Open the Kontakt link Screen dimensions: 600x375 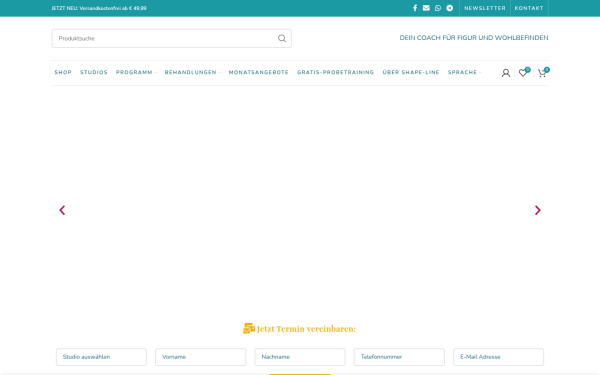pos(529,8)
